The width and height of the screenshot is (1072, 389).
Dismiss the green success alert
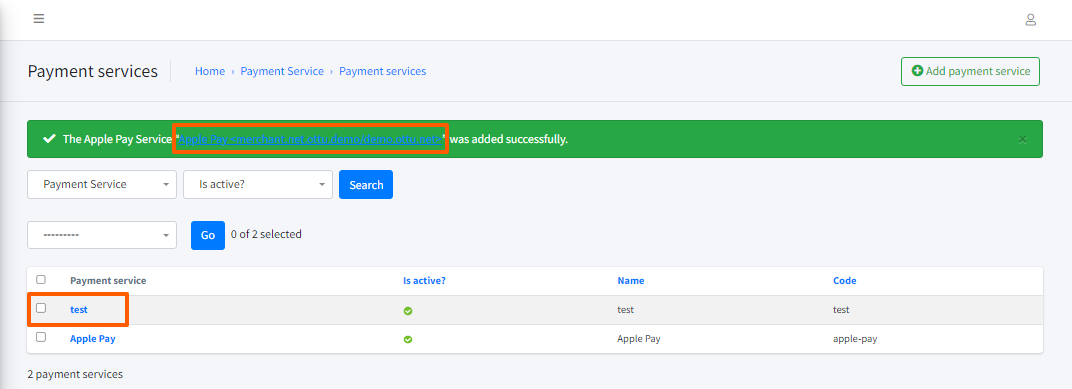[1022, 139]
